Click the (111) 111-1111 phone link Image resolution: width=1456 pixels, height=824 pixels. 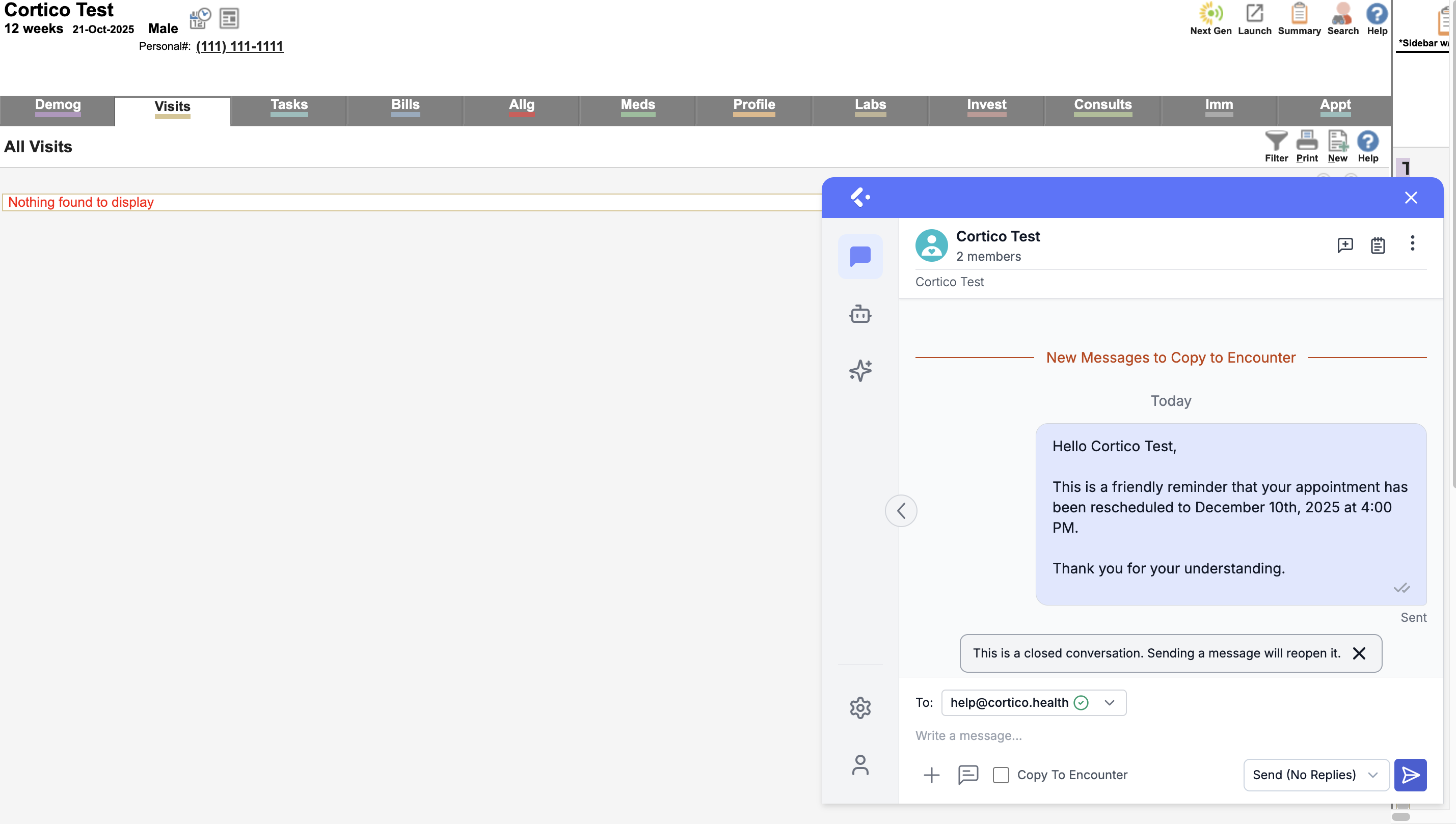pyautogui.click(x=239, y=46)
